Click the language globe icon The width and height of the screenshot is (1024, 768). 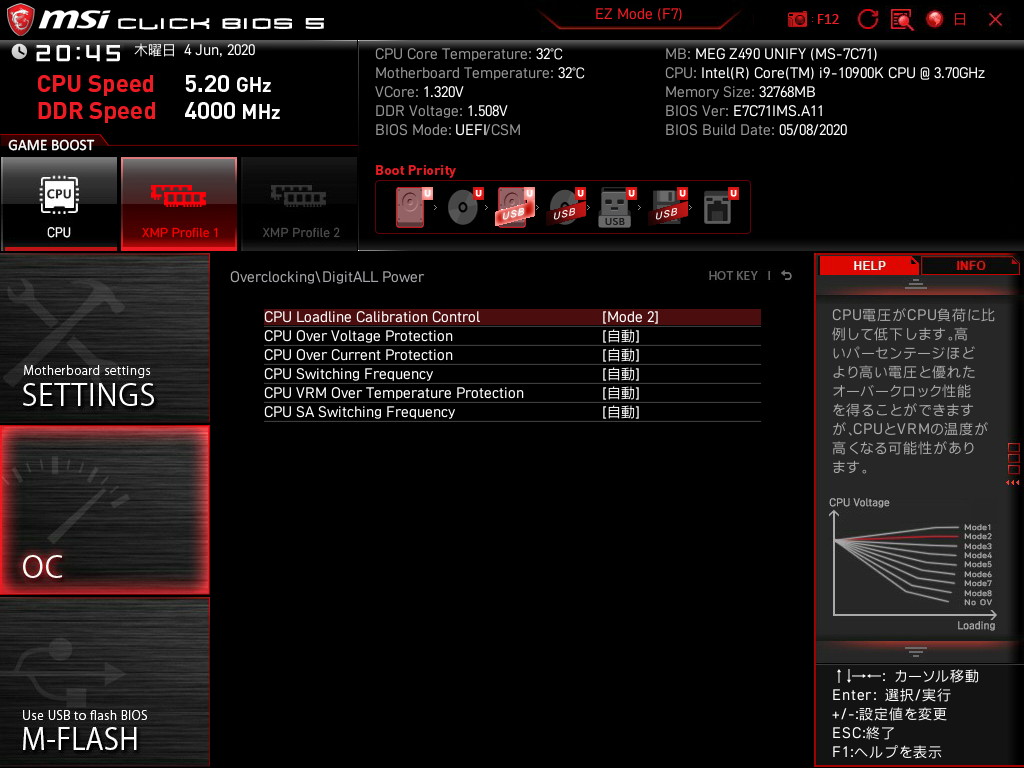(x=935, y=19)
